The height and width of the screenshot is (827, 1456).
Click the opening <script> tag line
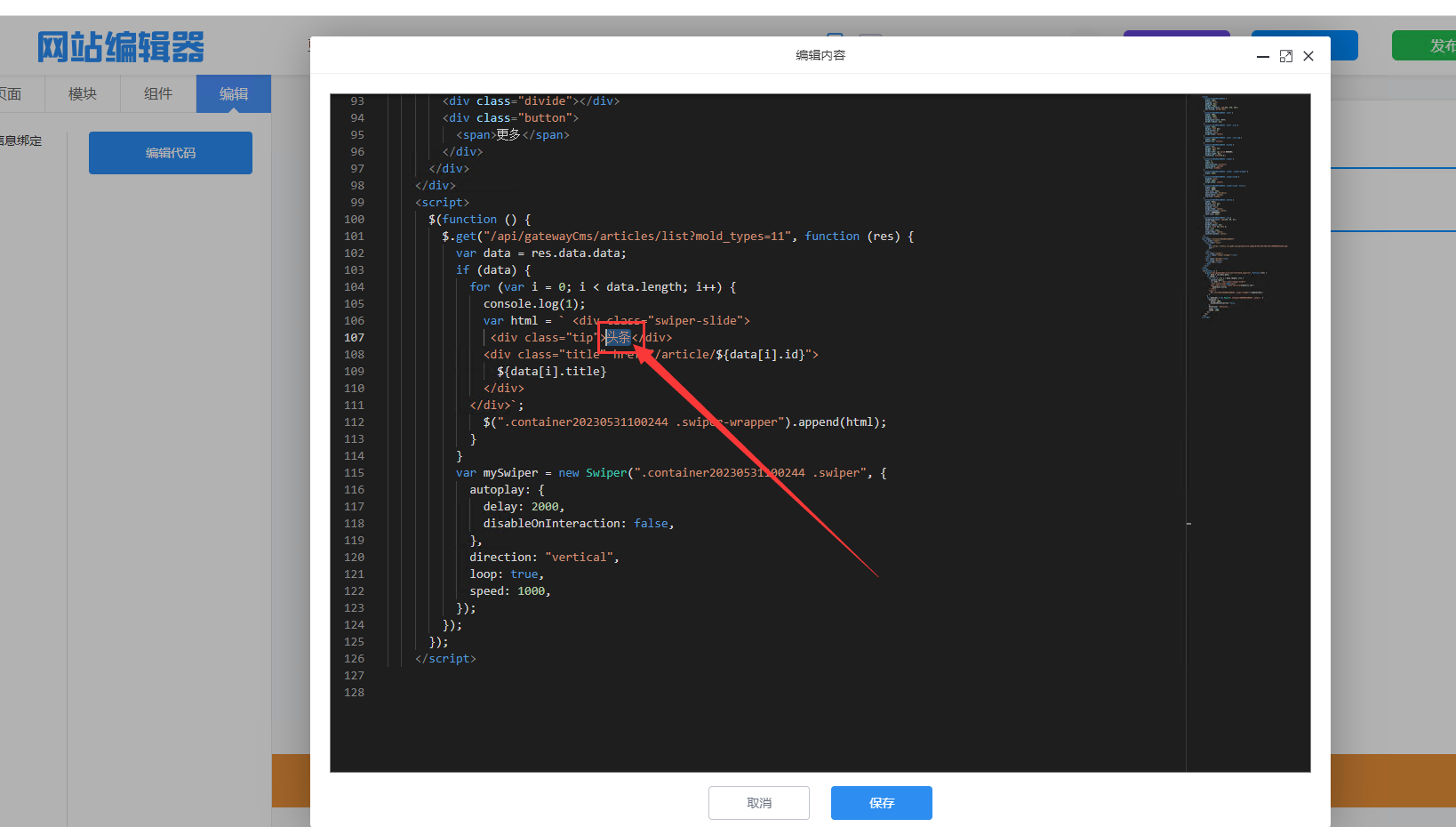442,203
